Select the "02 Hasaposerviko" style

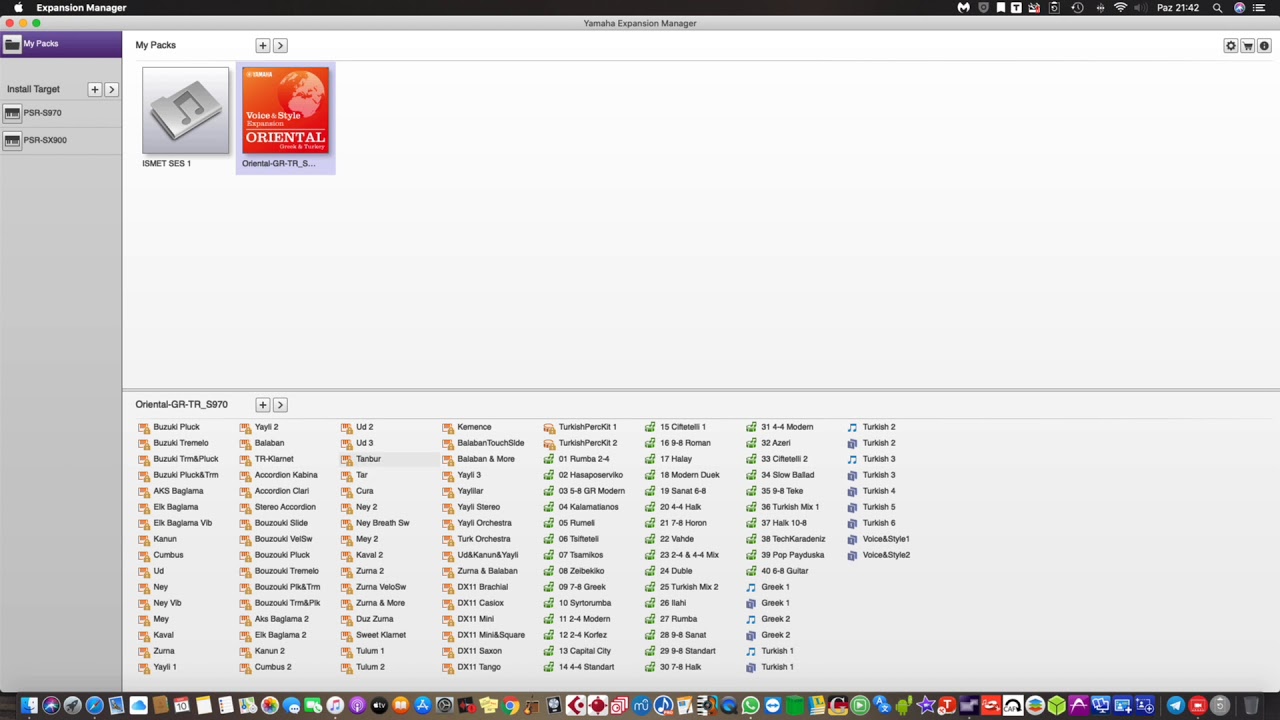click(x=591, y=475)
